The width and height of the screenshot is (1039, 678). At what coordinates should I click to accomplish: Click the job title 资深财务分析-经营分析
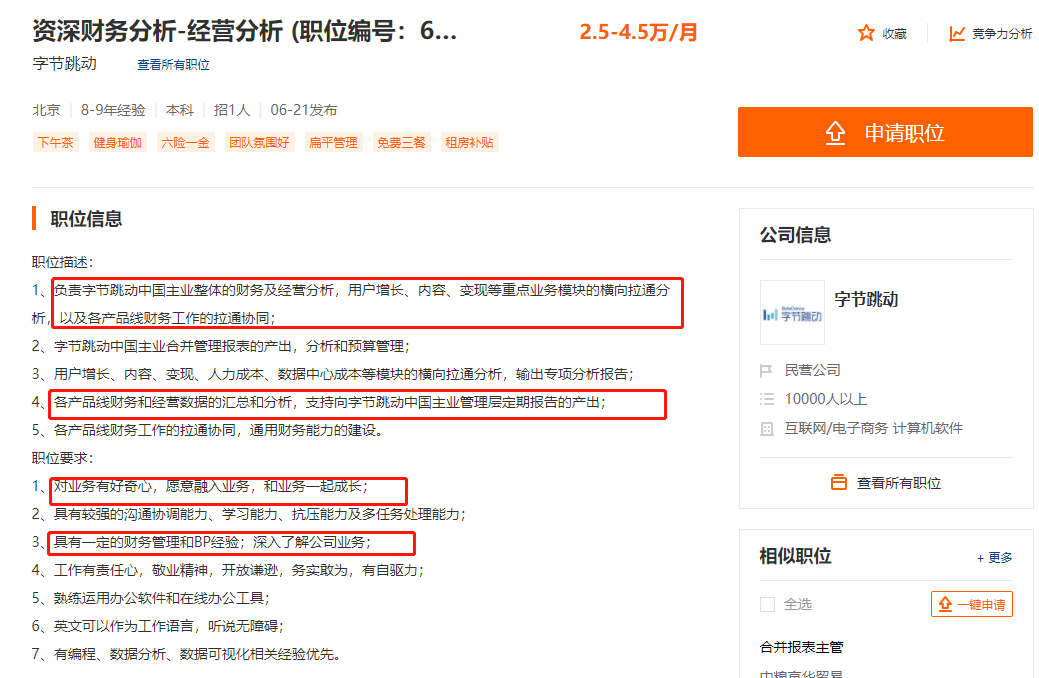245,31
